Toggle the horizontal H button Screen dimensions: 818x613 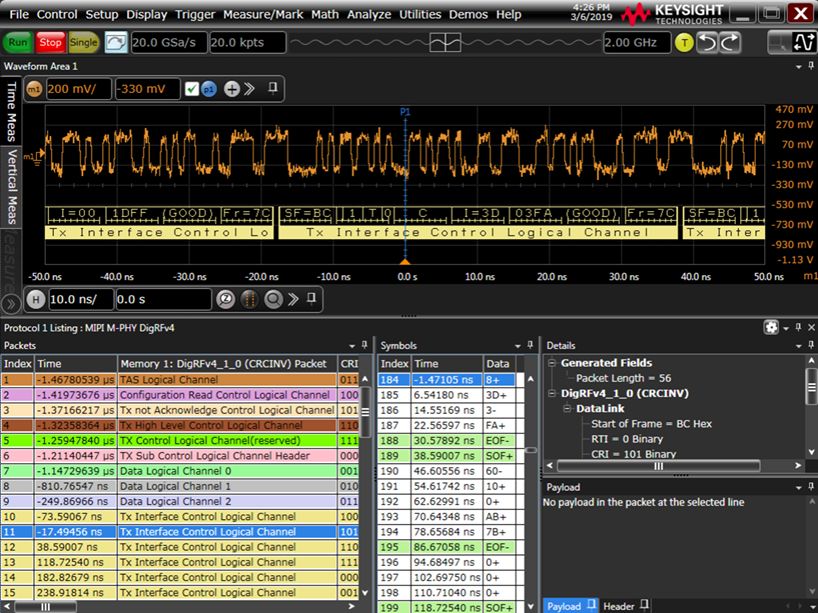[x=35, y=299]
